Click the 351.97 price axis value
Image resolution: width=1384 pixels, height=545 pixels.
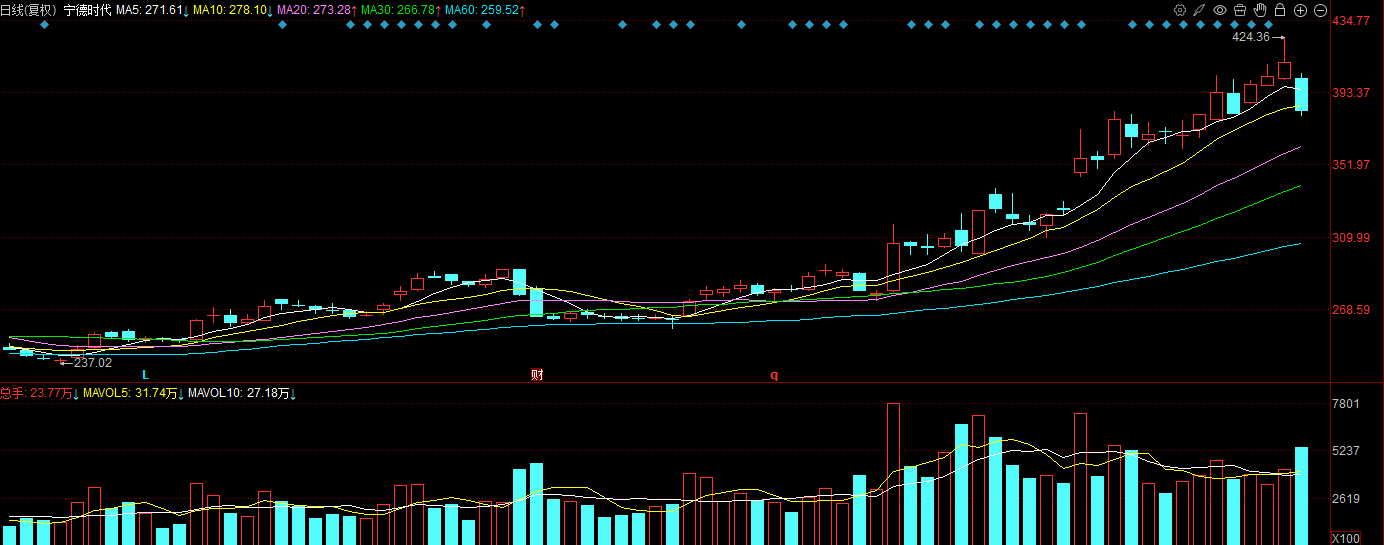[1351, 165]
